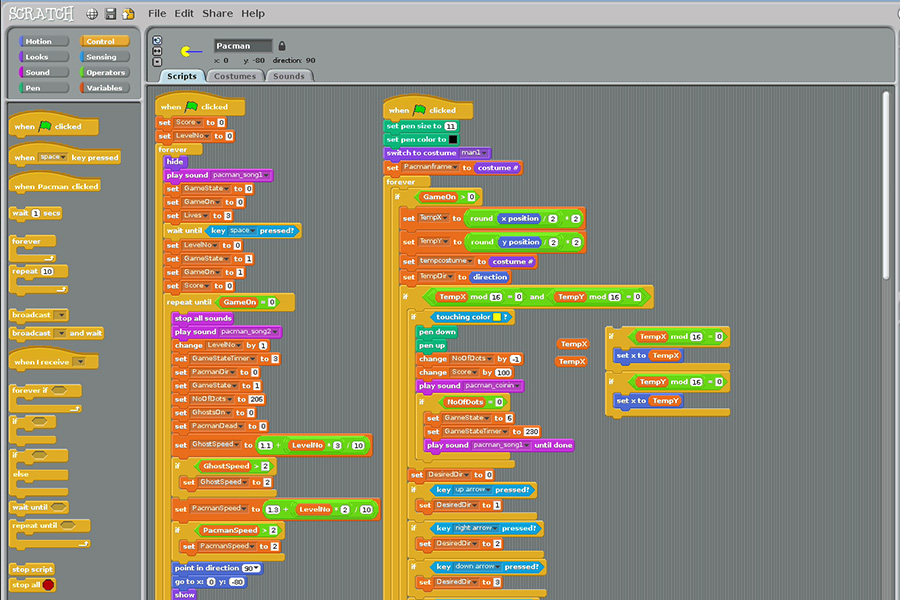Select the can-rotate rotation style button
The image size is (900, 600).
(x=157, y=40)
